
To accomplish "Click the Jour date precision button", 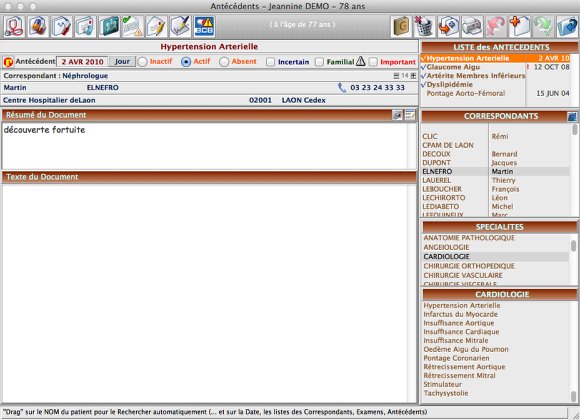I will click(x=122, y=61).
